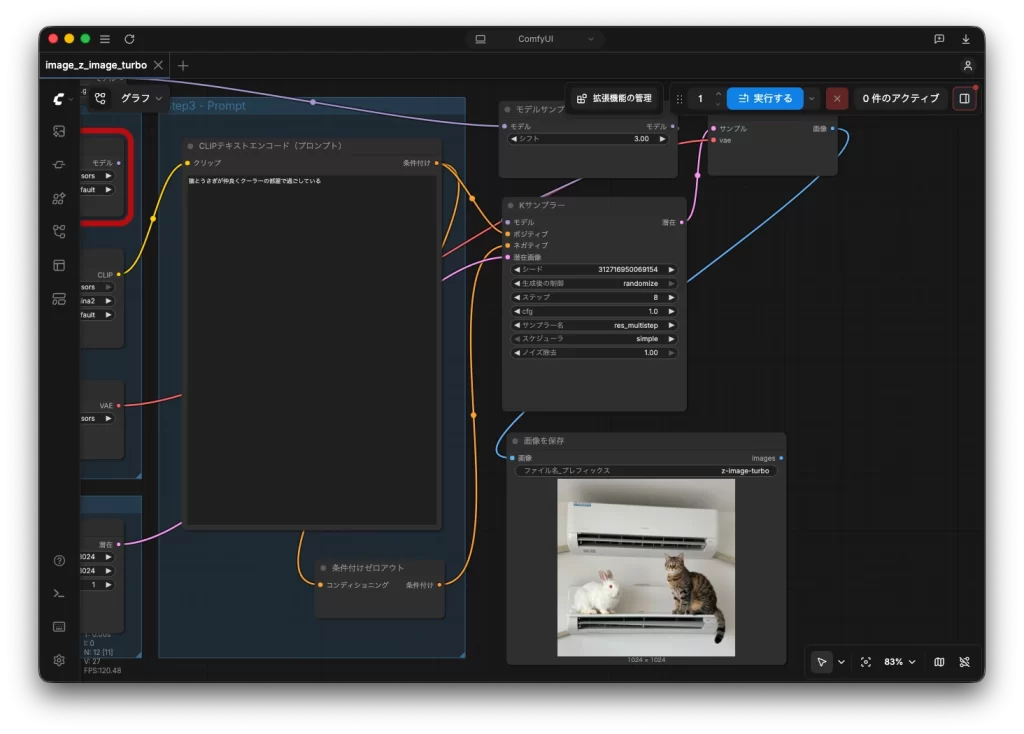1024x734 pixels.
Task: Expand the グラフ dropdown menu
Action: click(141, 99)
